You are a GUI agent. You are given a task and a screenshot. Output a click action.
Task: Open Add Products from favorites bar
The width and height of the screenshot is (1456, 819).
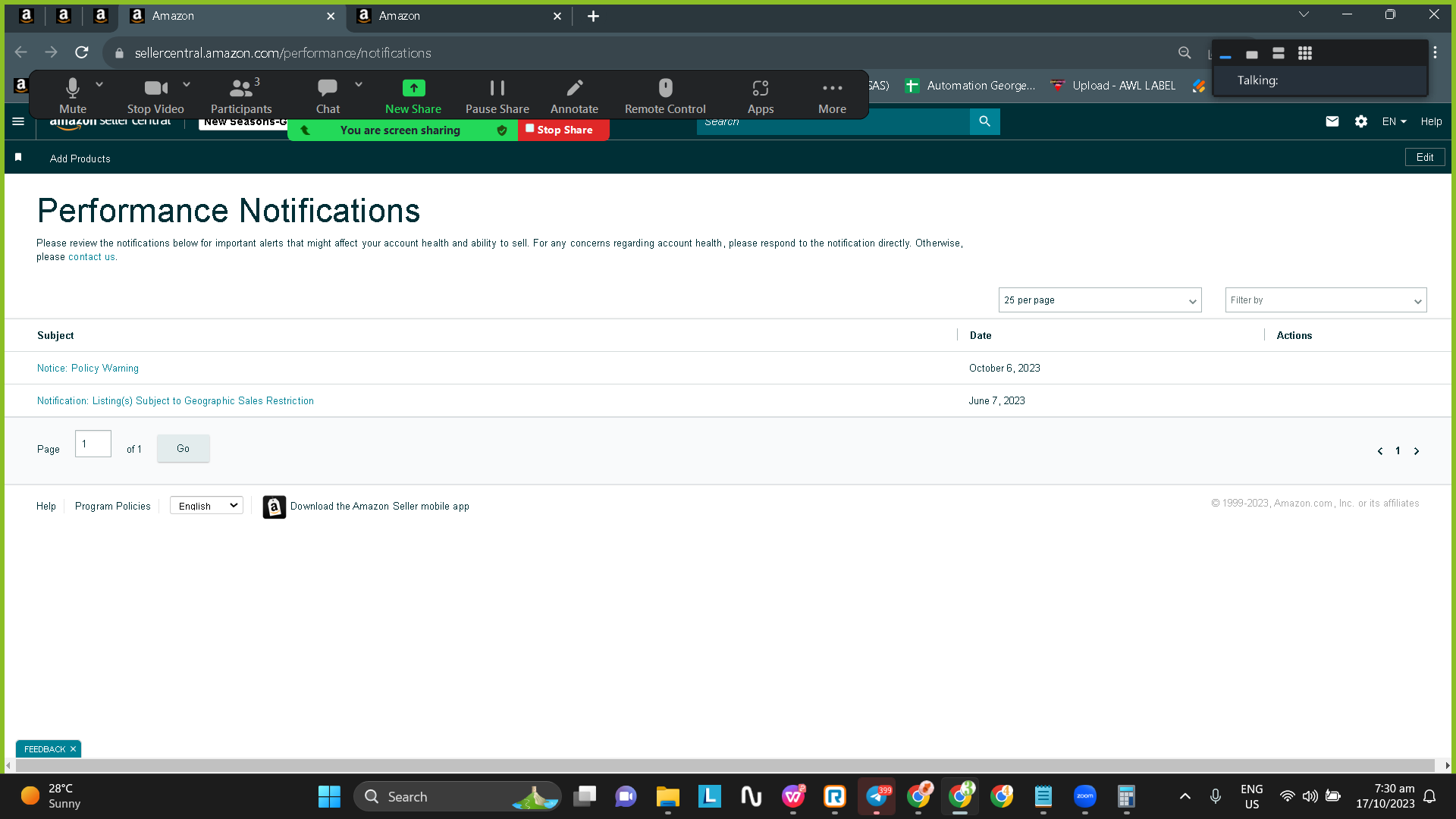[80, 158]
